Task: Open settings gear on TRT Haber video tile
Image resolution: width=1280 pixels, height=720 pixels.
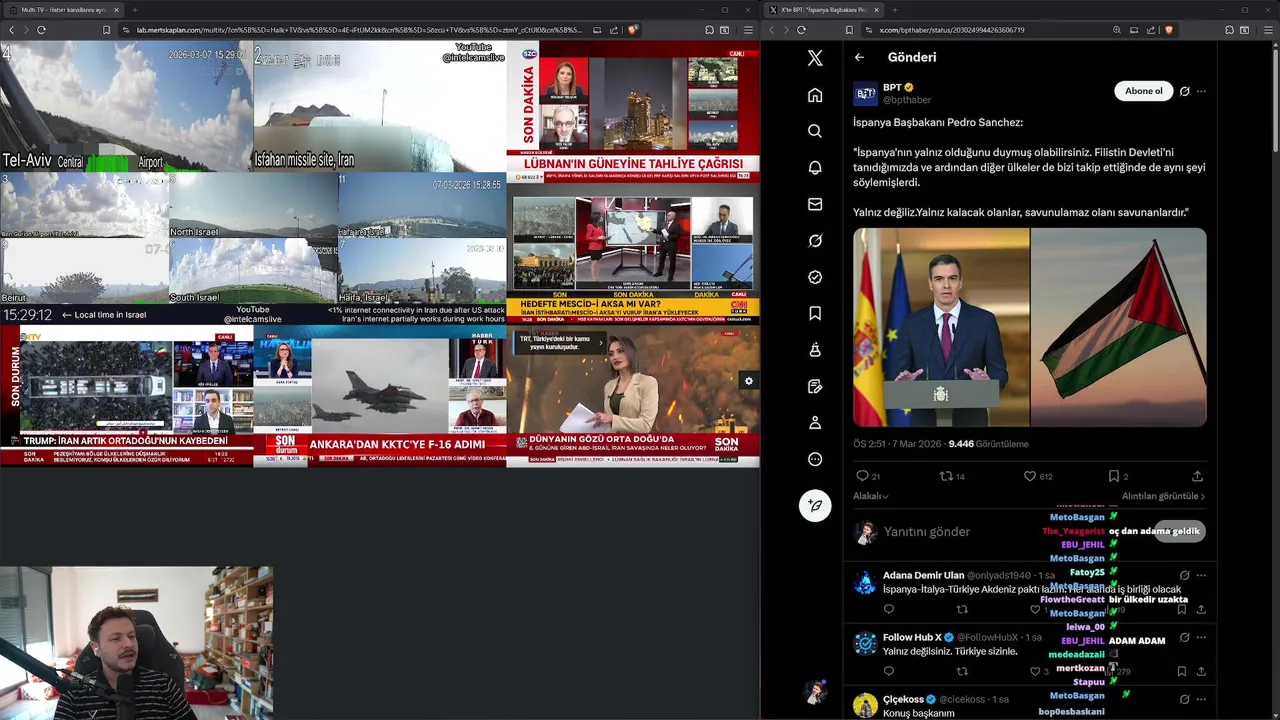Action: pos(748,381)
